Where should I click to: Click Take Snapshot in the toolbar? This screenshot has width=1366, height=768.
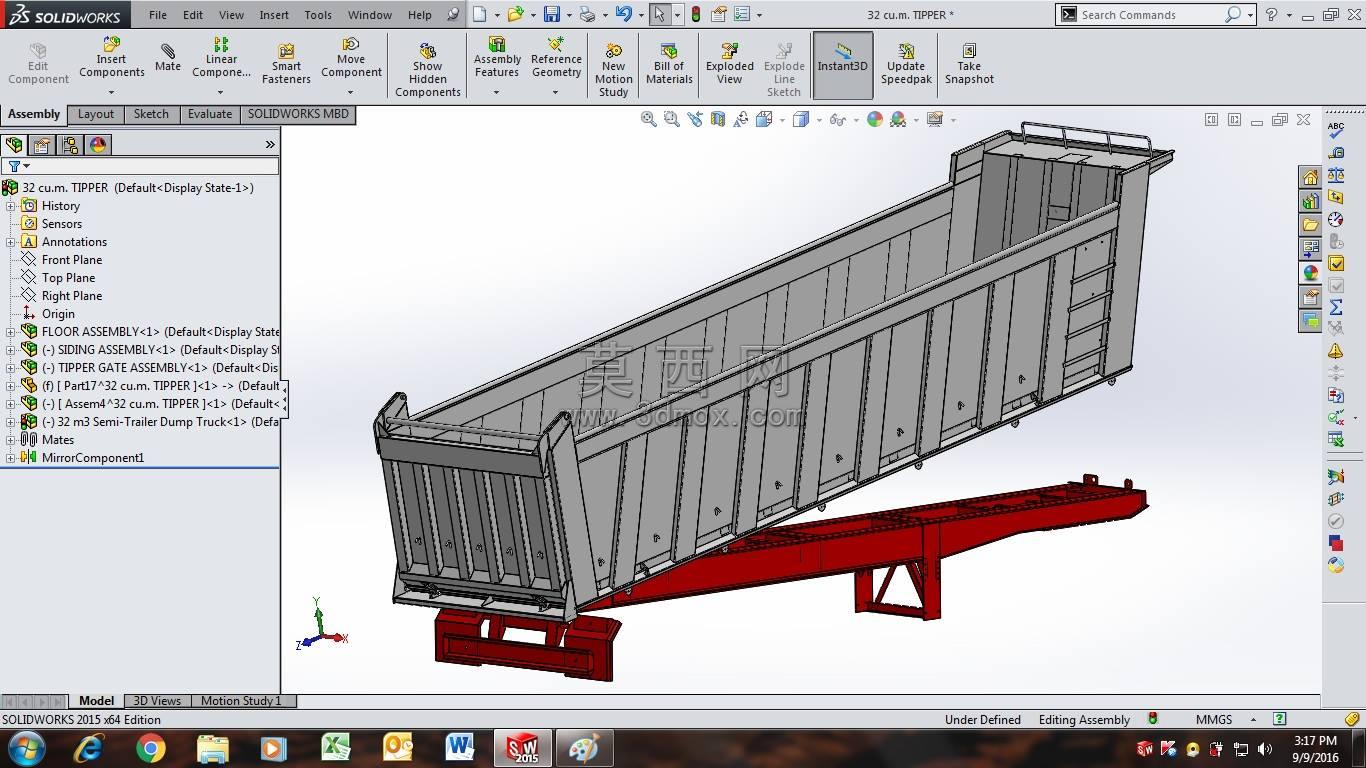pos(969,64)
